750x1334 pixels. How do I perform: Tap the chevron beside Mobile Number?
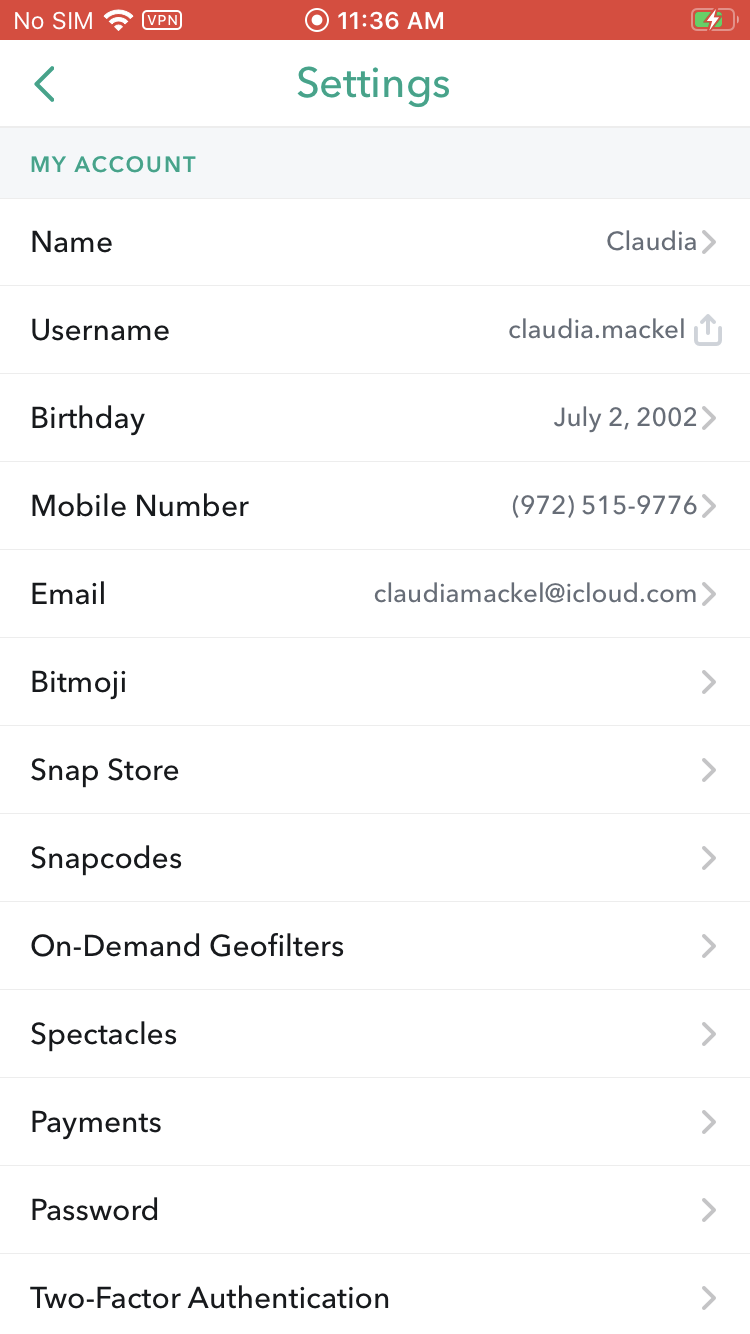(x=709, y=506)
